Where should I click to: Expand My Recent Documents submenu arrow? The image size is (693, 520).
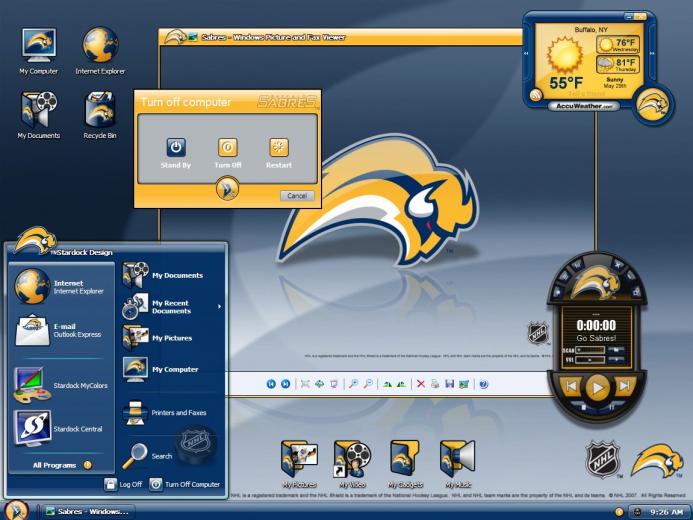click(219, 307)
